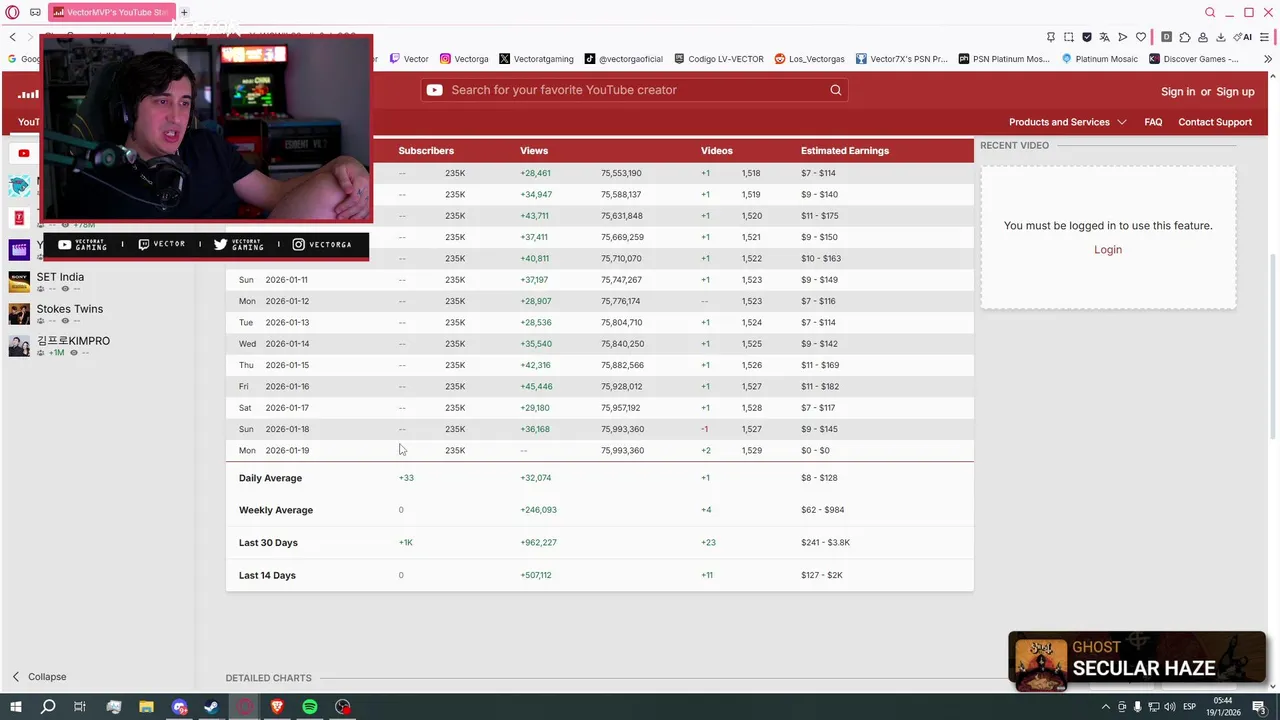Screen dimensions: 1280x720
Task: Click the Login link in Recent Video panel
Action: click(x=1108, y=250)
